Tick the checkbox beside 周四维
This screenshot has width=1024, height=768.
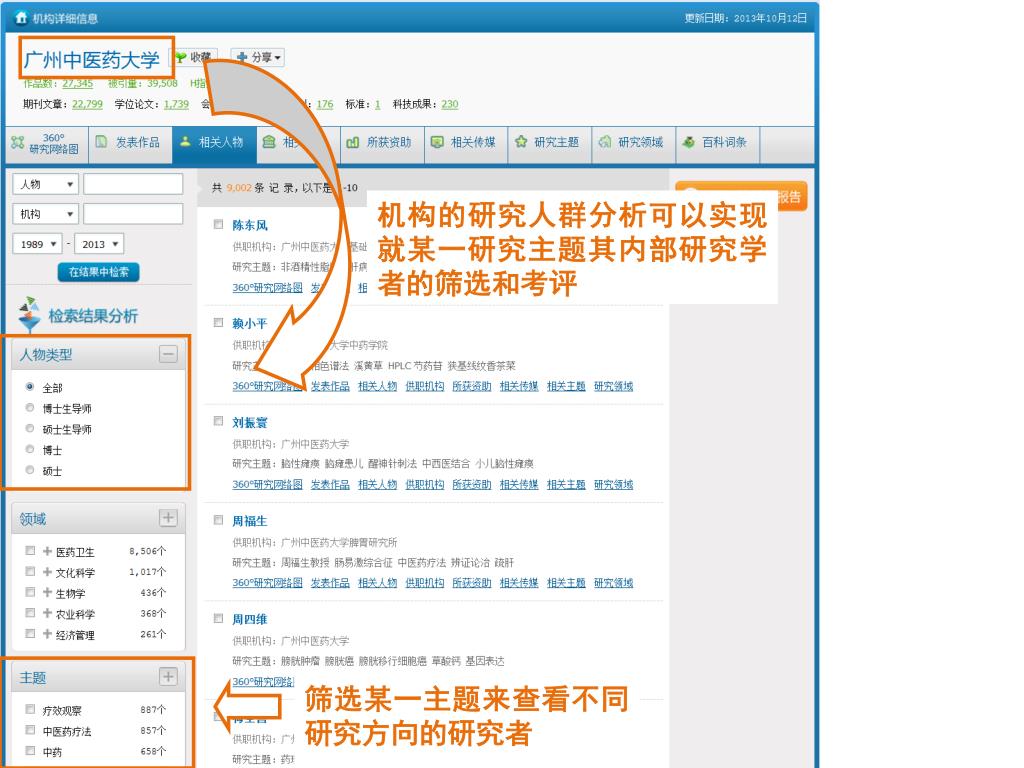click(x=219, y=618)
